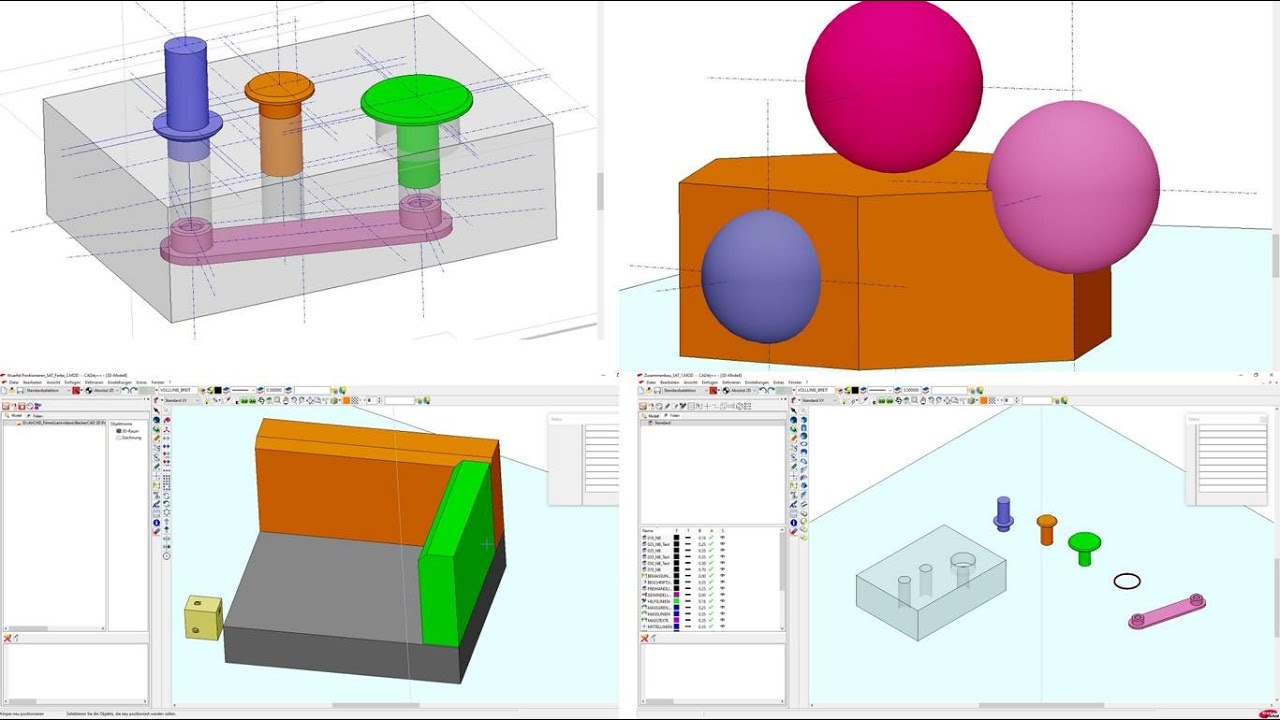Click blue info icon in Würfel window side toolbar
Image resolution: width=1280 pixels, height=720 pixels.
157,523
